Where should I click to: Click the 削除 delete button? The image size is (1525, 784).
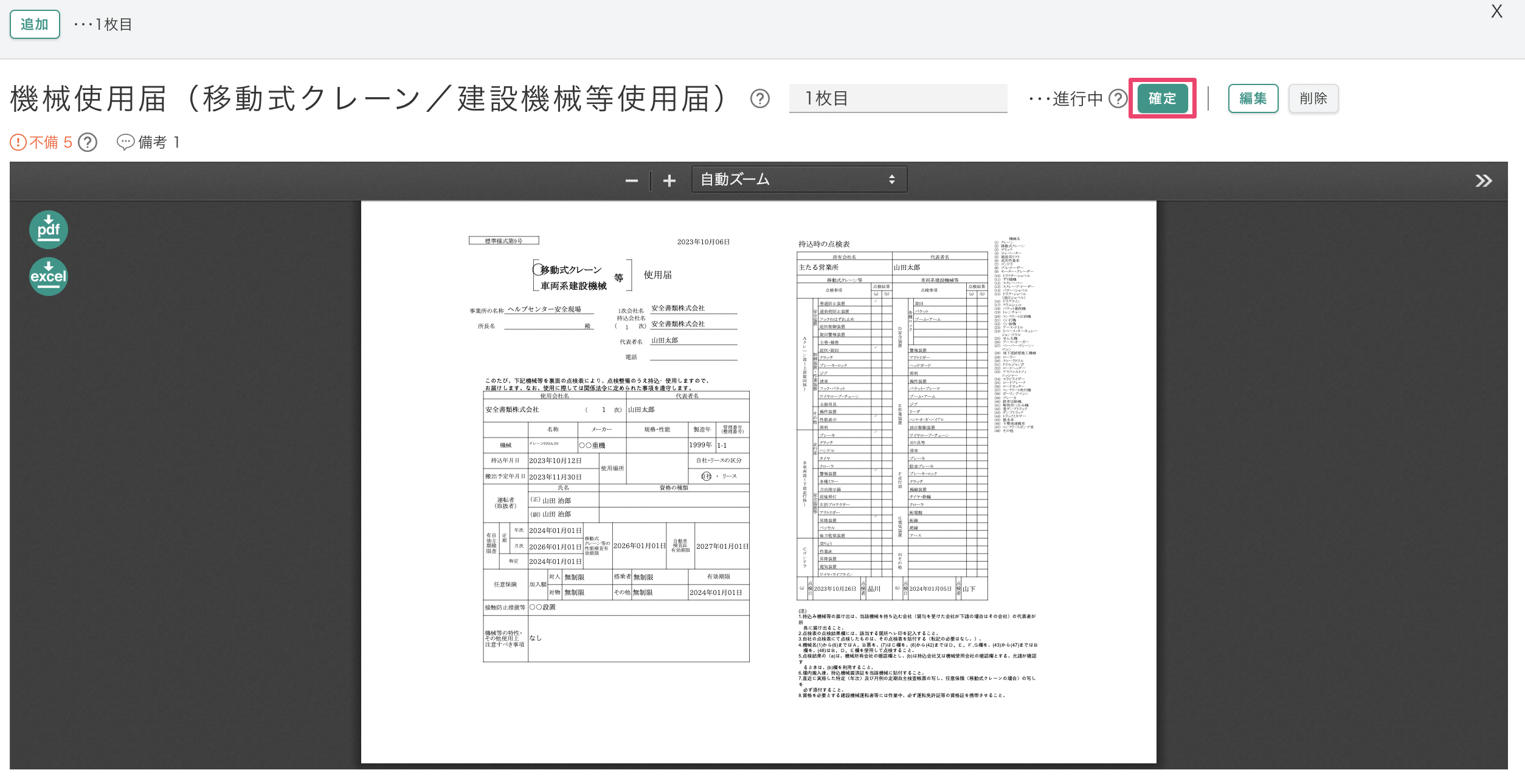pyautogui.click(x=1313, y=98)
